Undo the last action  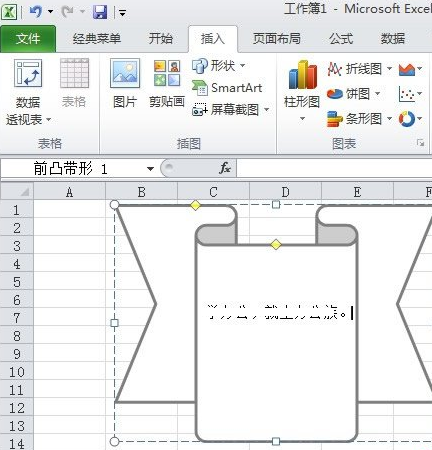(36, 12)
